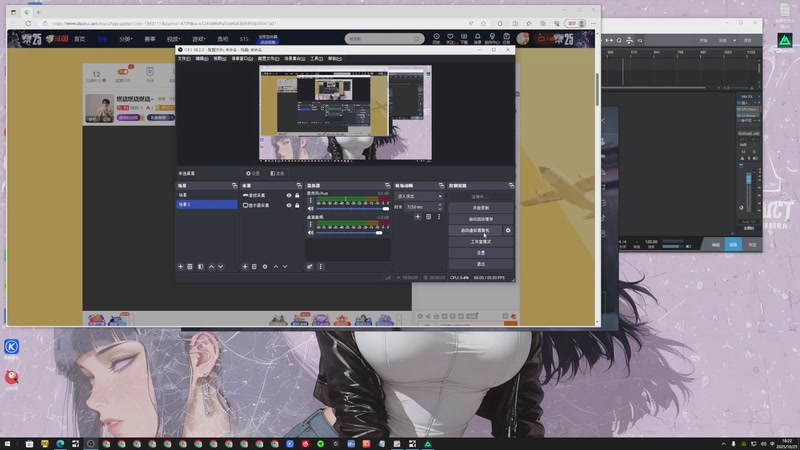Go to Douyu 首页 link
Screen dimensions: 800x450
point(80,39)
